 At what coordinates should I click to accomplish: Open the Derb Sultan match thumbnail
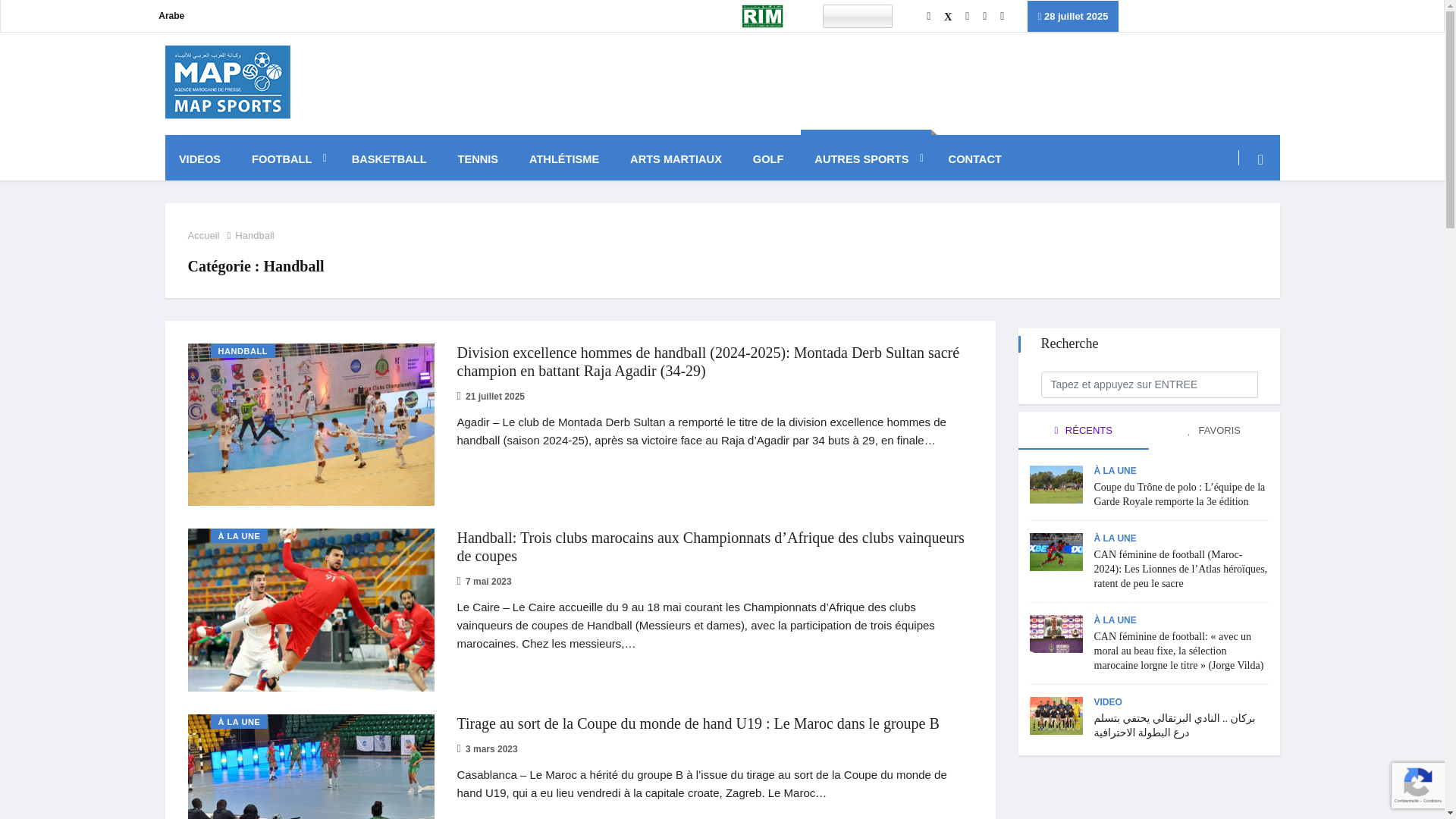(x=311, y=425)
